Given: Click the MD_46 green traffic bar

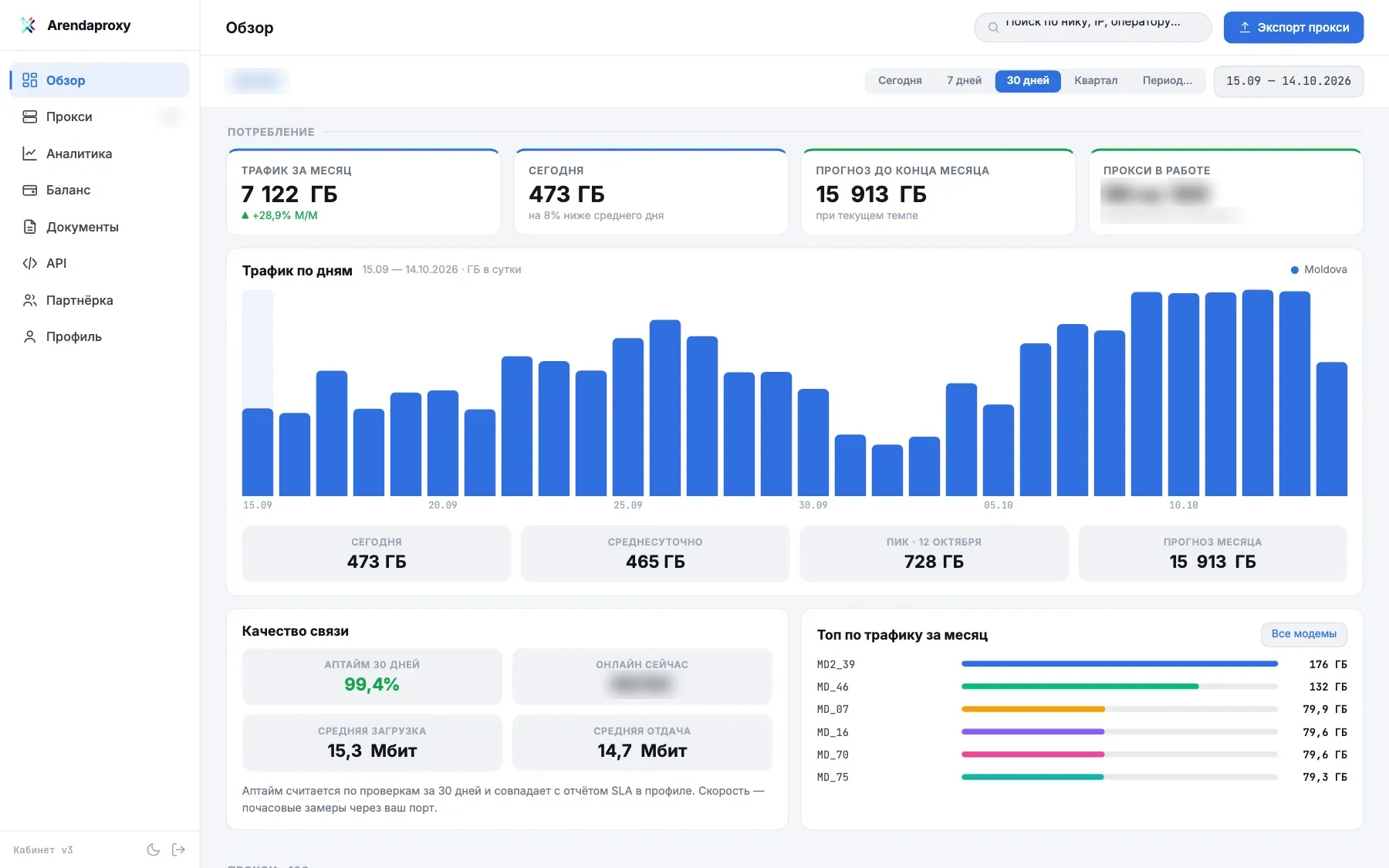Looking at the screenshot, I should coord(1080,686).
